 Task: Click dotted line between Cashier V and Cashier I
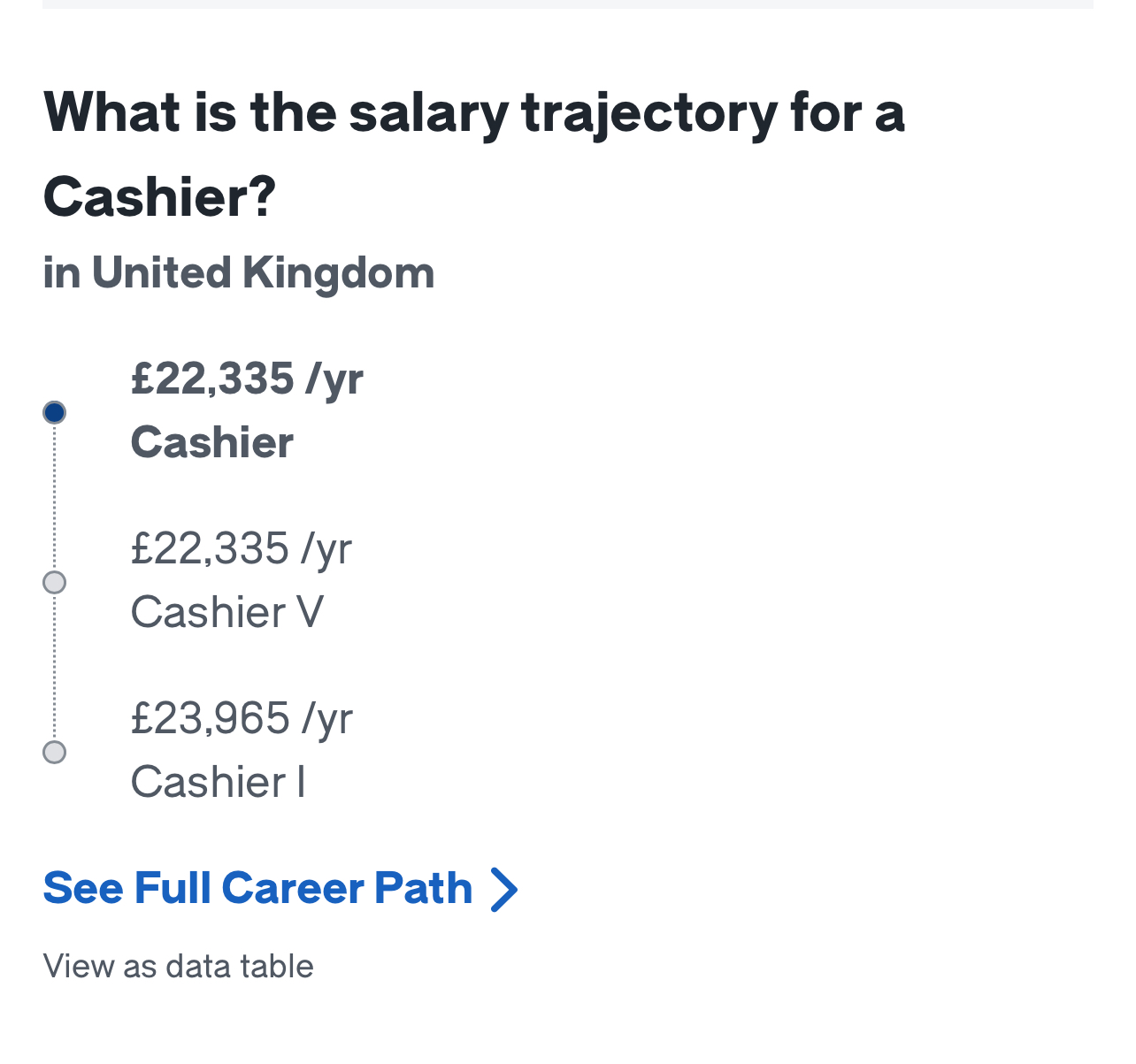(x=54, y=667)
